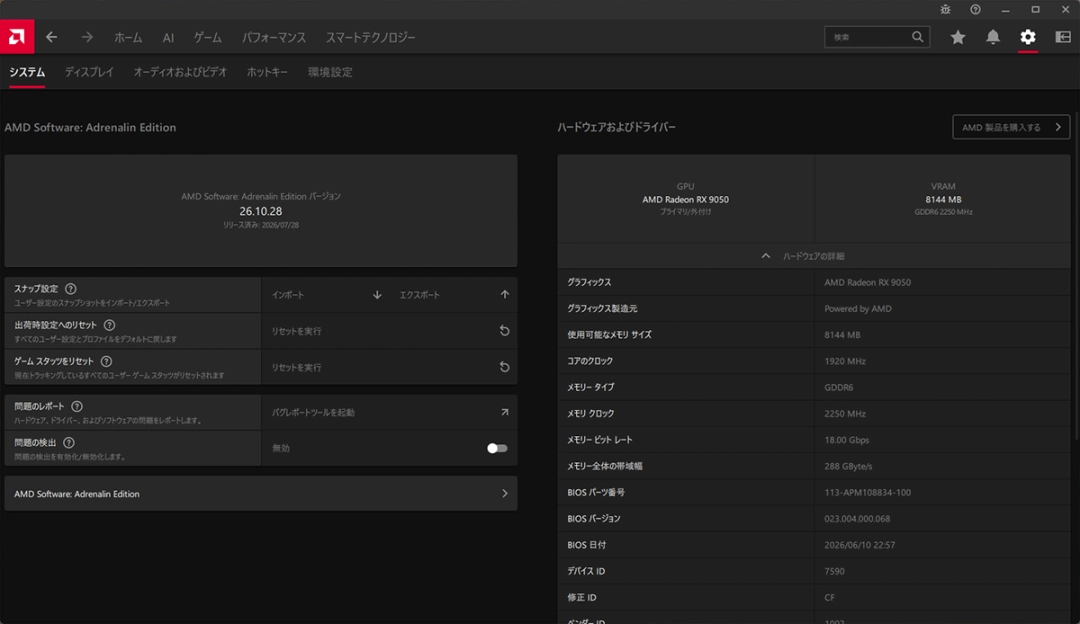Click リセットを実行 for 出荷時設定
The image size is (1080, 624).
389,331
